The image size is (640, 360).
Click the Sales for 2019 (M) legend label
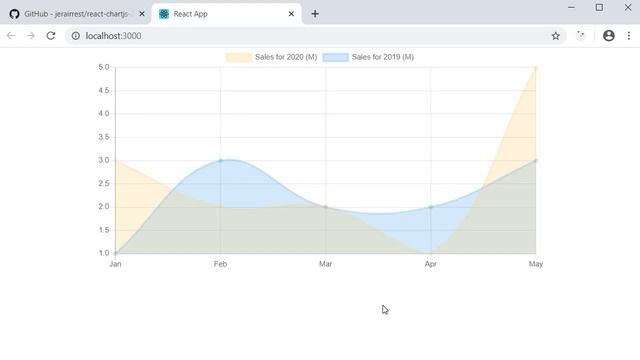[x=382, y=57]
